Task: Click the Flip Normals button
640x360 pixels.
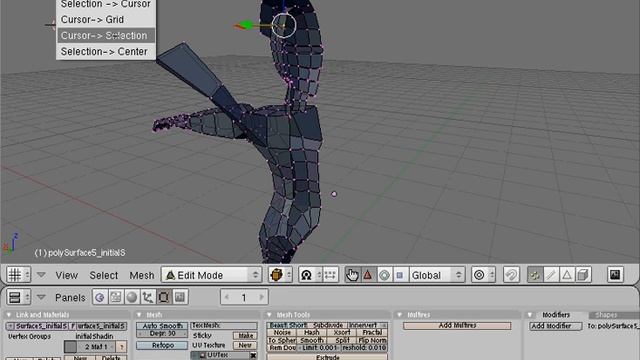Action: click(372, 340)
